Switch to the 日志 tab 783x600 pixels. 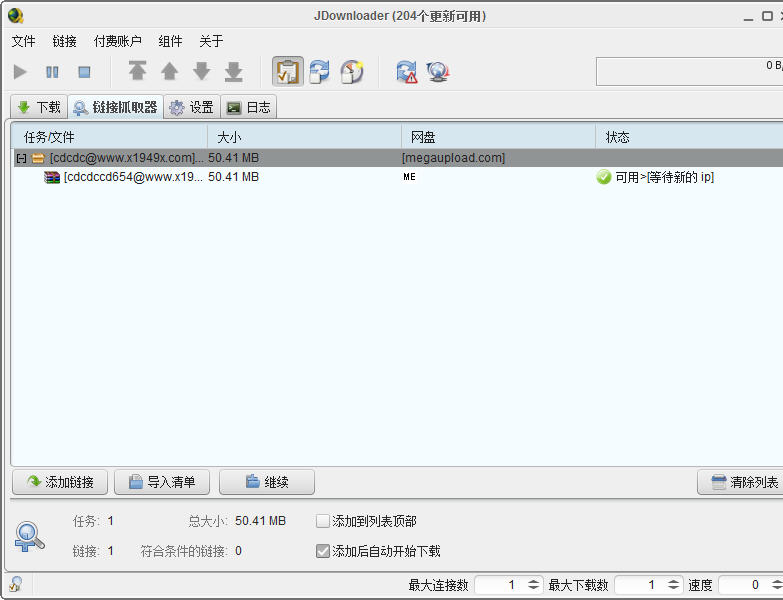pos(249,107)
